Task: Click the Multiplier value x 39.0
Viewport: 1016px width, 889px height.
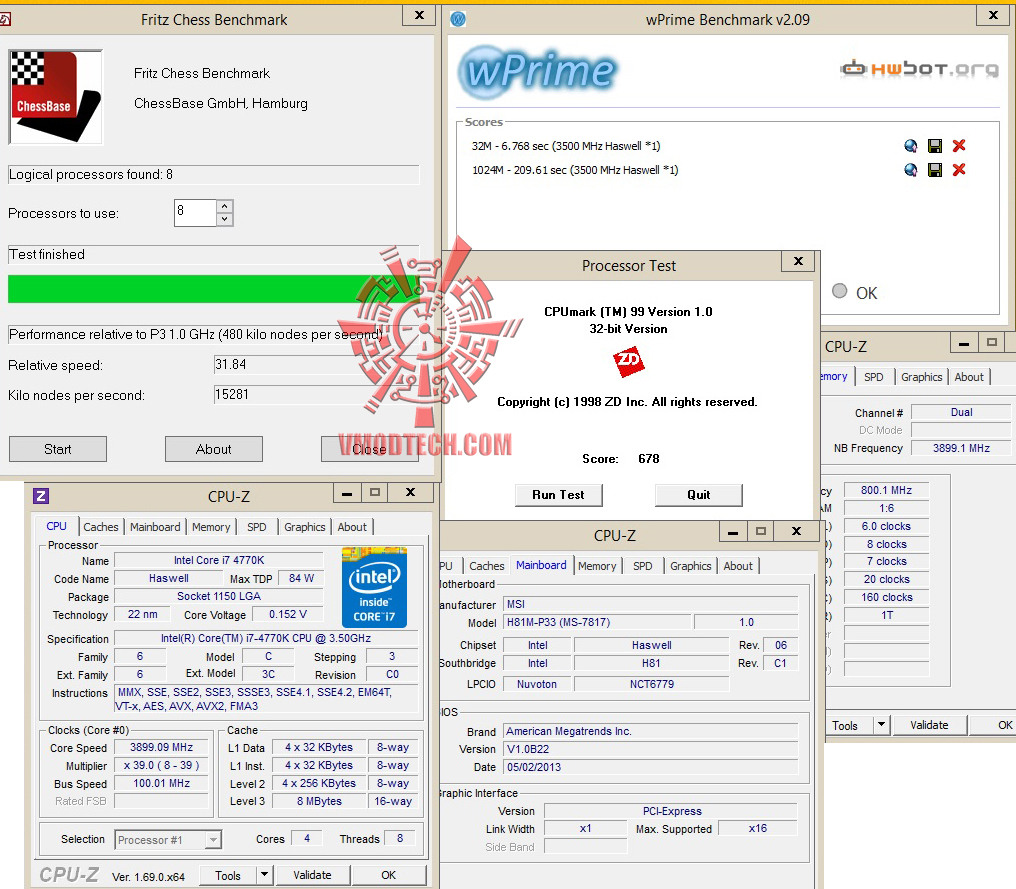Action: pyautogui.click(x=161, y=765)
